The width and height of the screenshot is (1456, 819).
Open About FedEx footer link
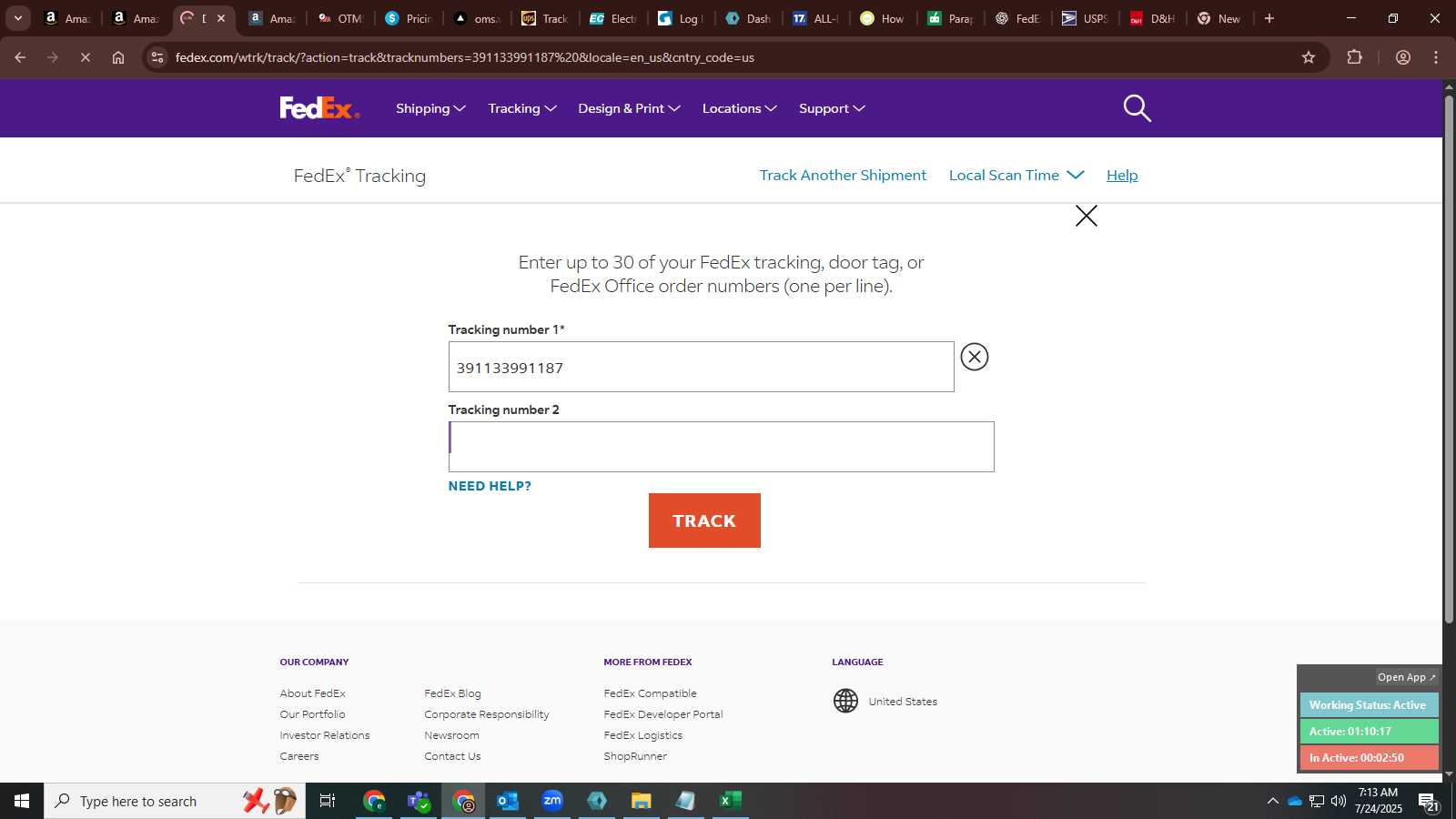click(x=312, y=693)
